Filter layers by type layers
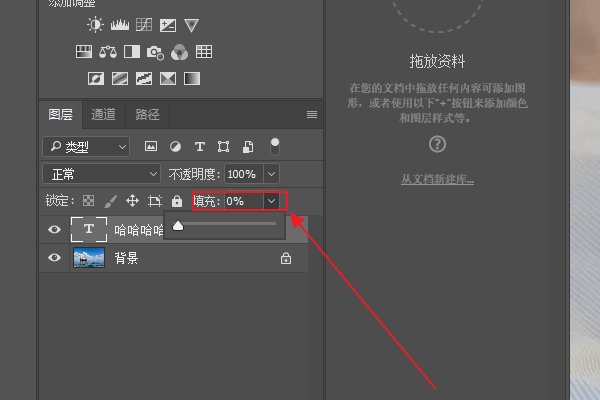Viewport: 600px width, 400px height. tap(200, 147)
